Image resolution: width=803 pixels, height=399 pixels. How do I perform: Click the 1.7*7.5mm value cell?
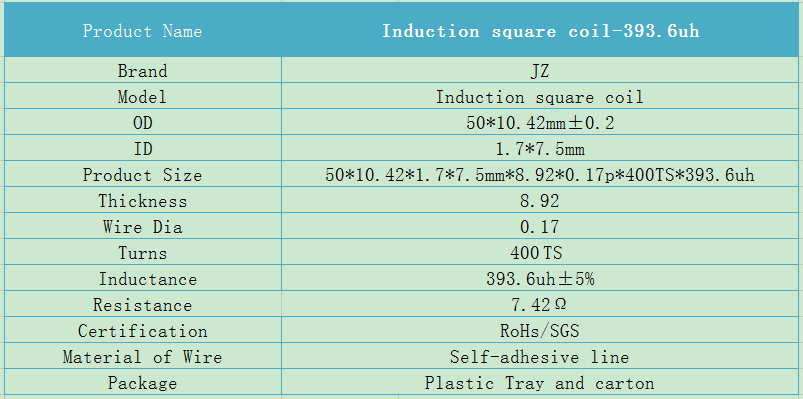click(x=542, y=148)
